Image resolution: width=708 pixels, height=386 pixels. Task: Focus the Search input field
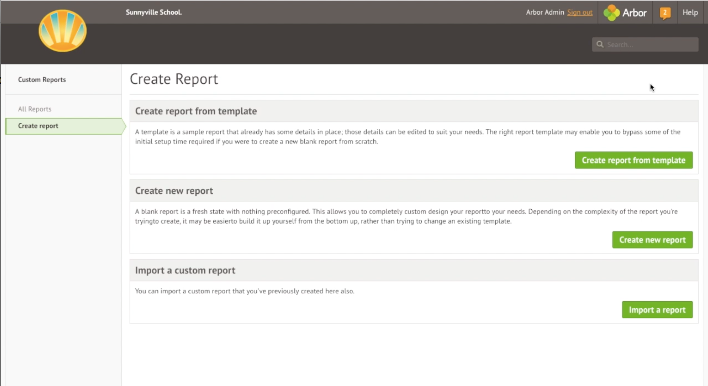(645, 44)
